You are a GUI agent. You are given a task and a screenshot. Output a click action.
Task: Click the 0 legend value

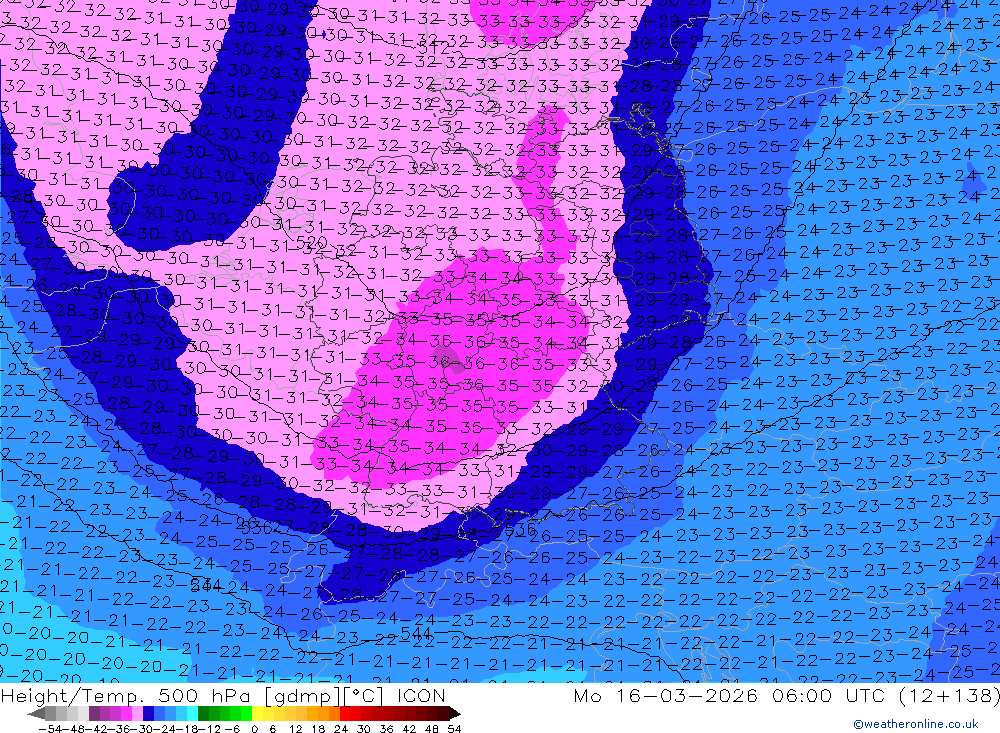(254, 729)
